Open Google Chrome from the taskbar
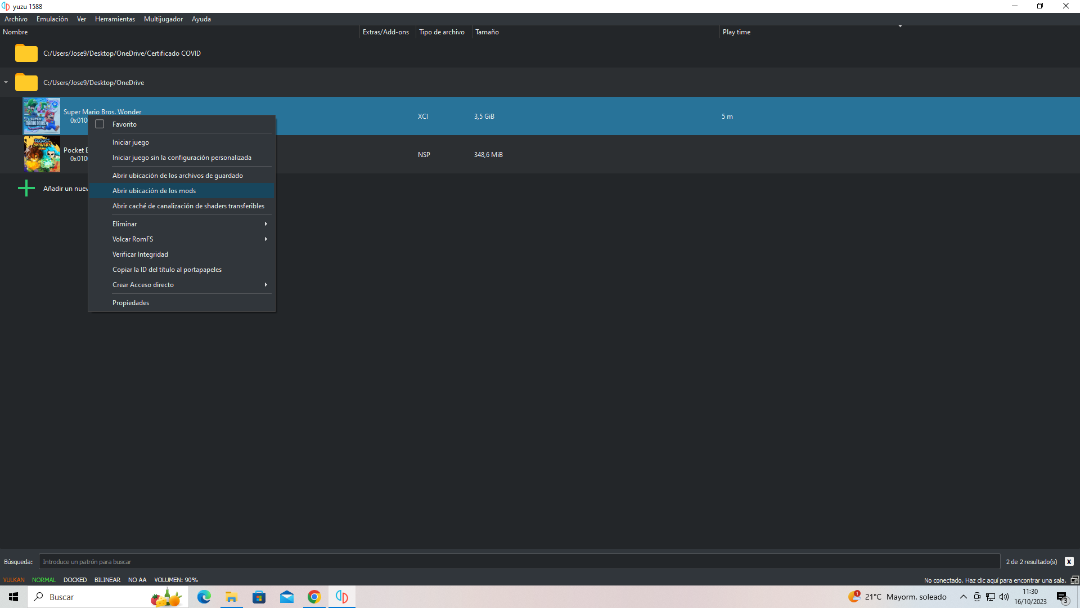This screenshot has height=608, width=1080. tap(314, 597)
